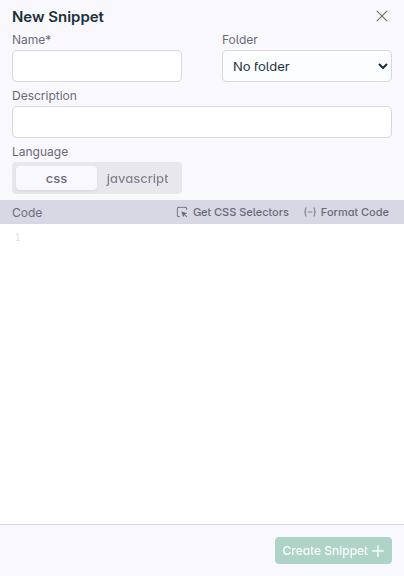Click the Folder dropdown chevron arrow

tap(383, 66)
